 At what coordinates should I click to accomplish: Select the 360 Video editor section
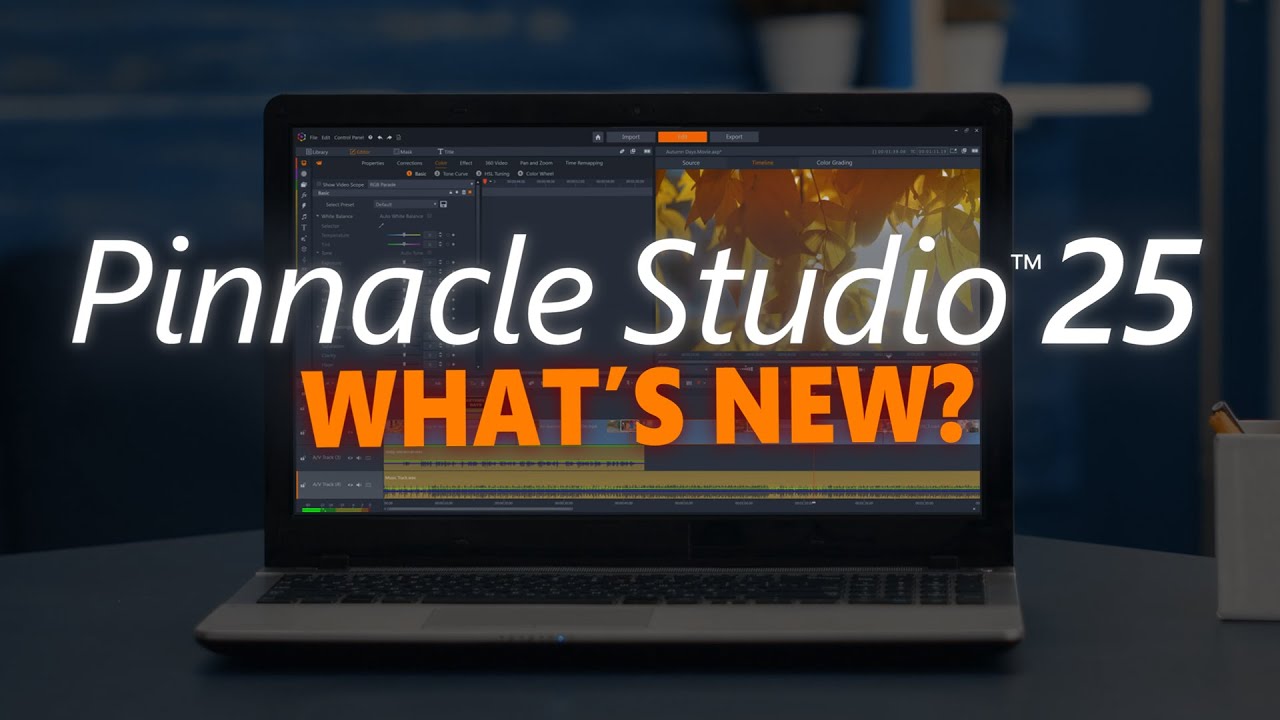tap(496, 163)
